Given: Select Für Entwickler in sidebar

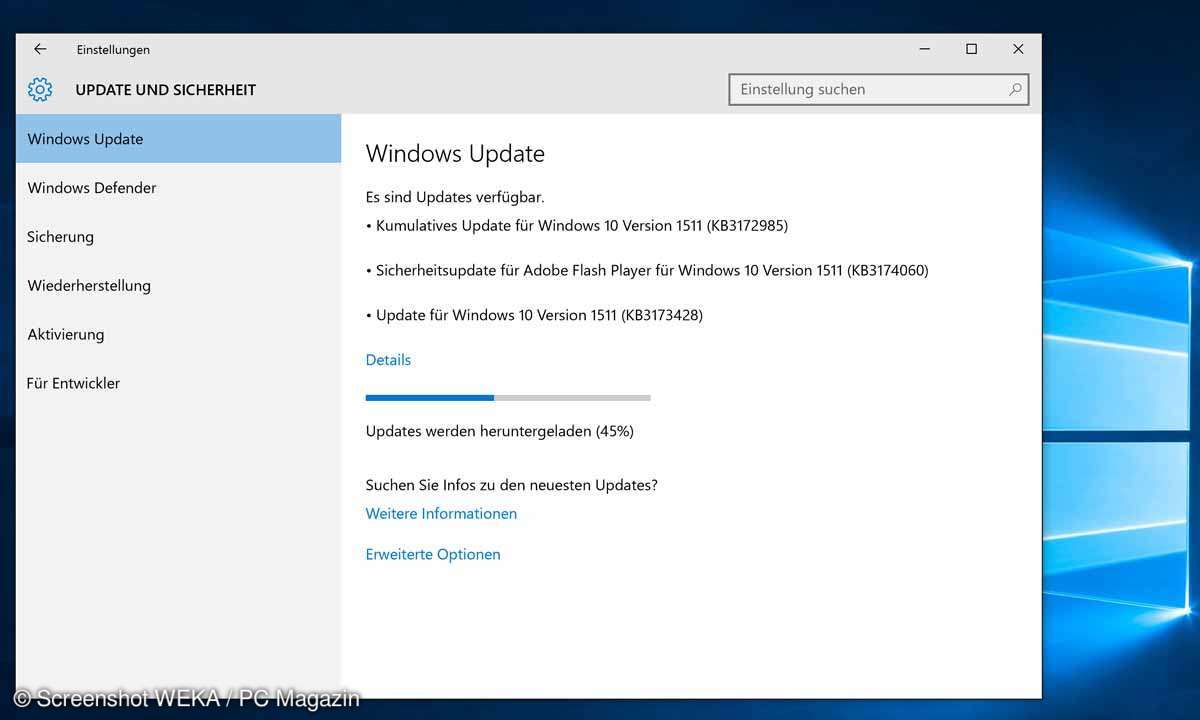Looking at the screenshot, I should click(x=178, y=383).
